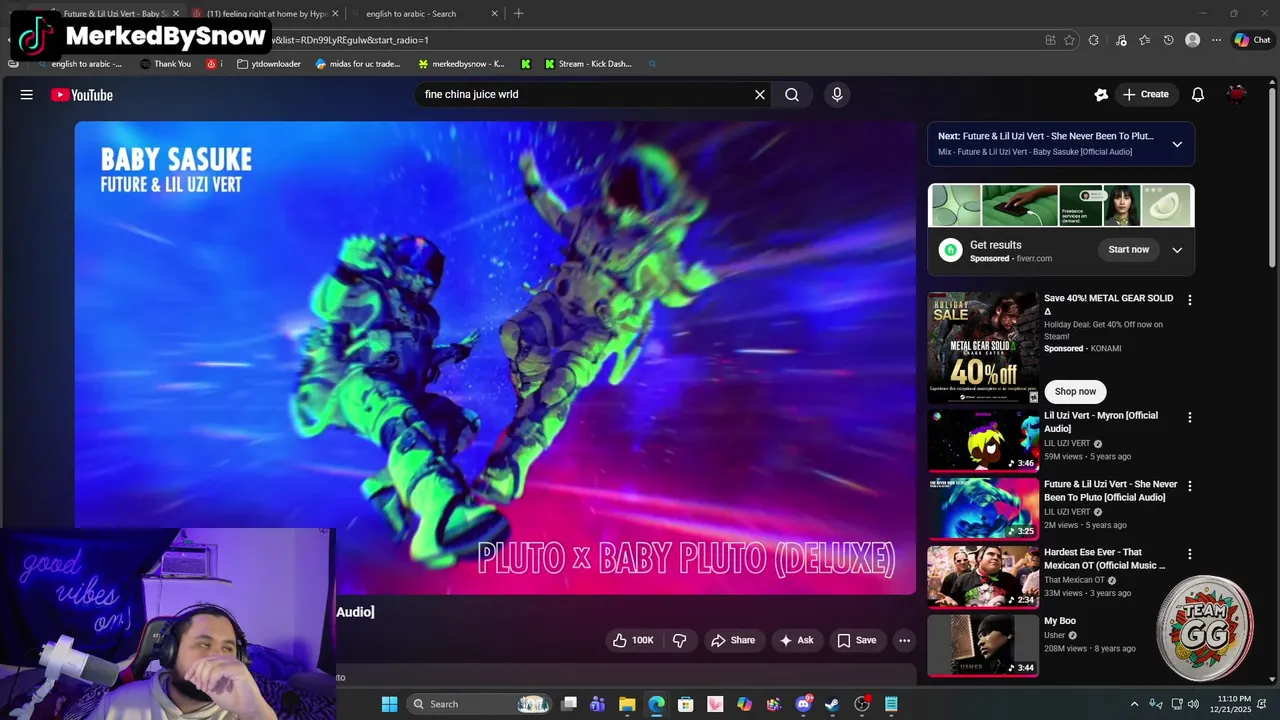Open Stream - Kick Dash bookmark

pos(588,64)
